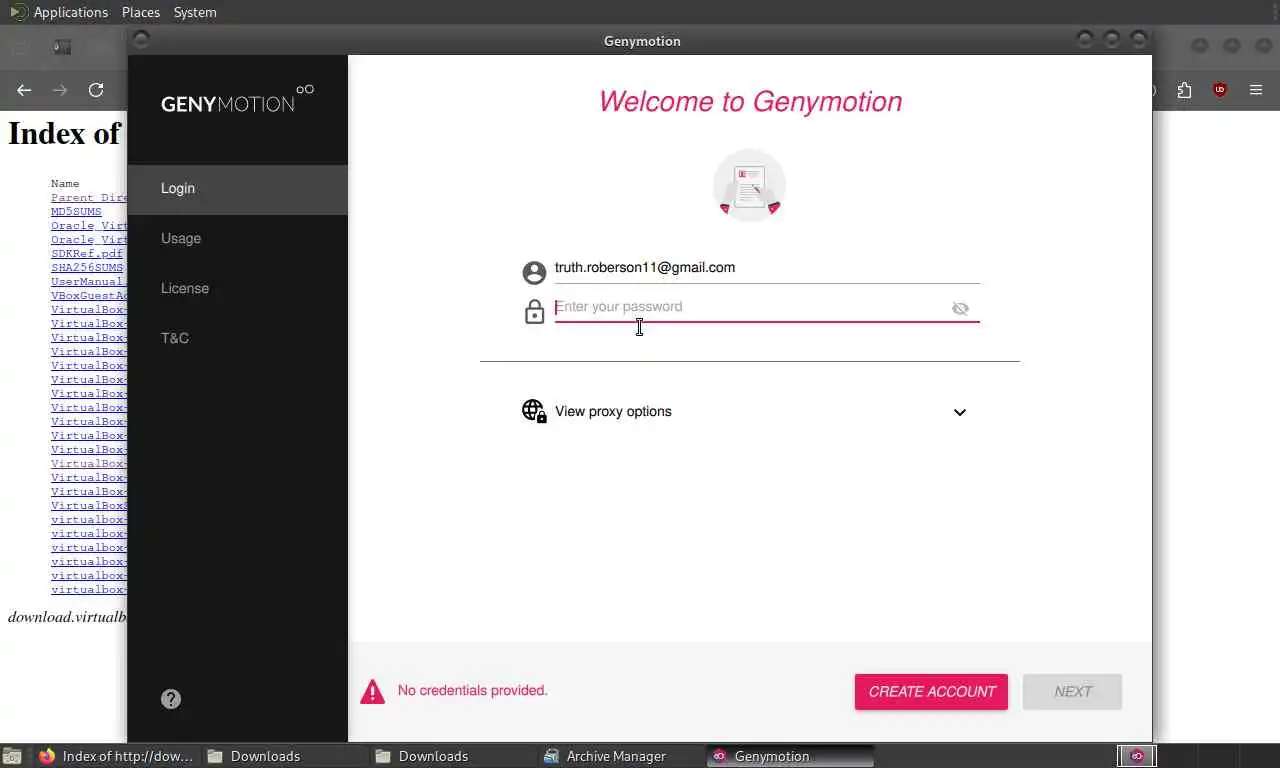
Task: Focus the email address input field
Action: click(x=767, y=268)
